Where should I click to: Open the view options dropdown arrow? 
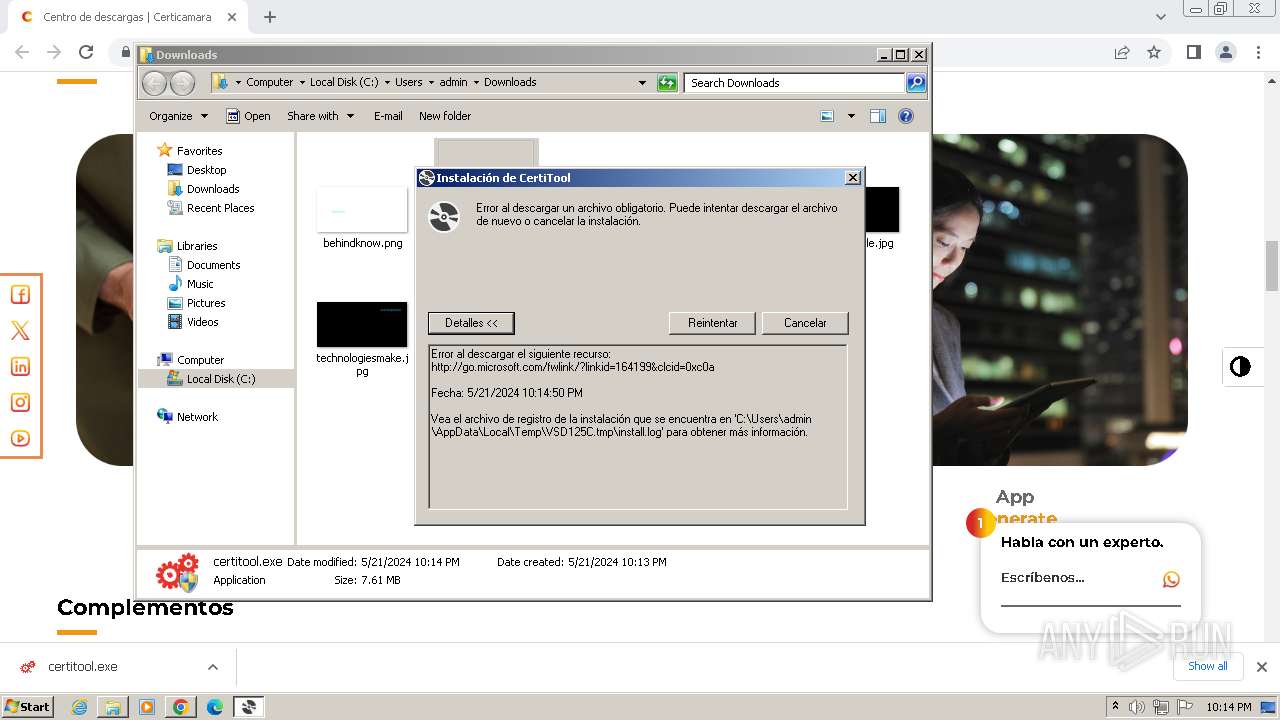point(851,116)
